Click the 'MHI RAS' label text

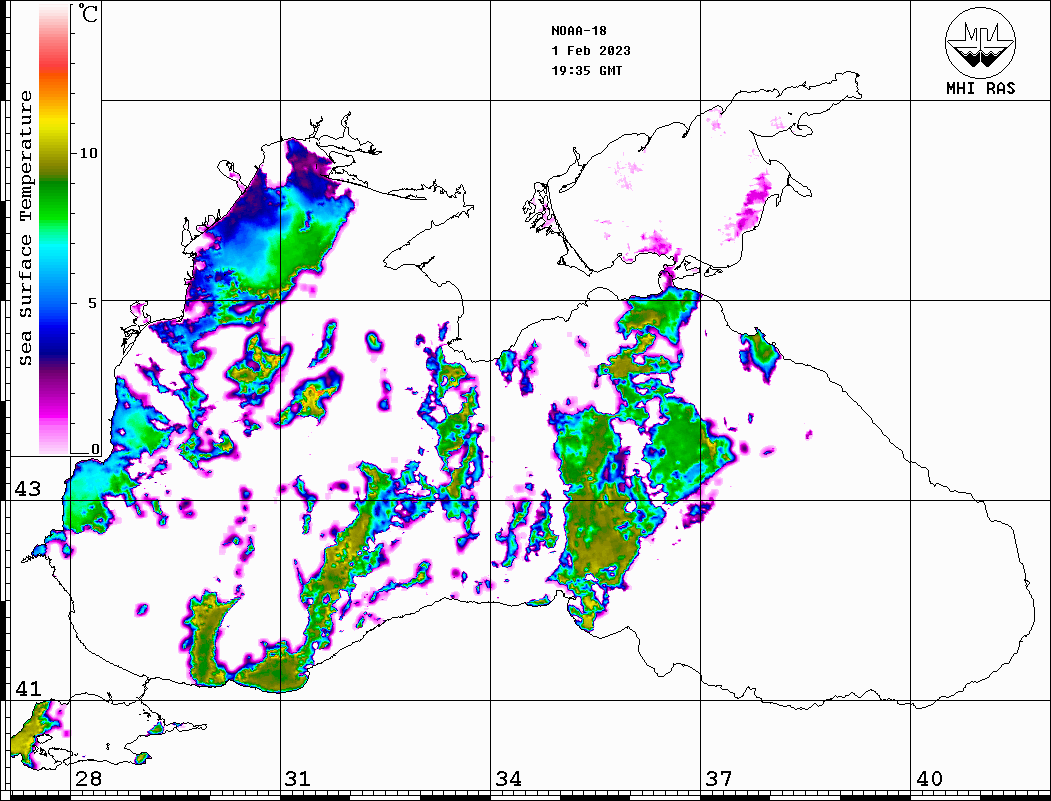tap(981, 88)
